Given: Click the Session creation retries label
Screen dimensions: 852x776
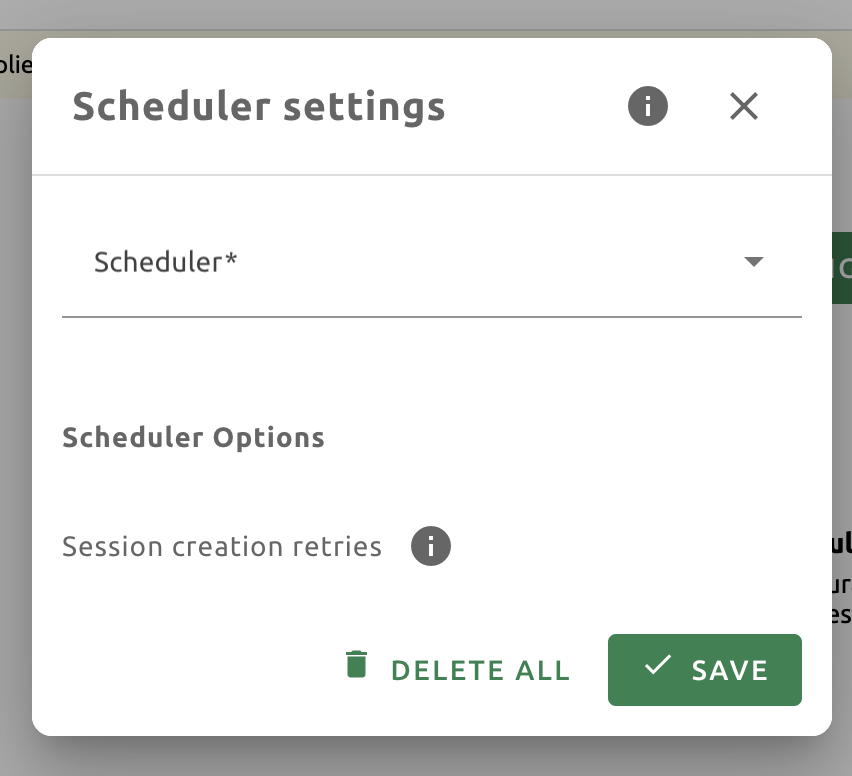Looking at the screenshot, I should [221, 546].
